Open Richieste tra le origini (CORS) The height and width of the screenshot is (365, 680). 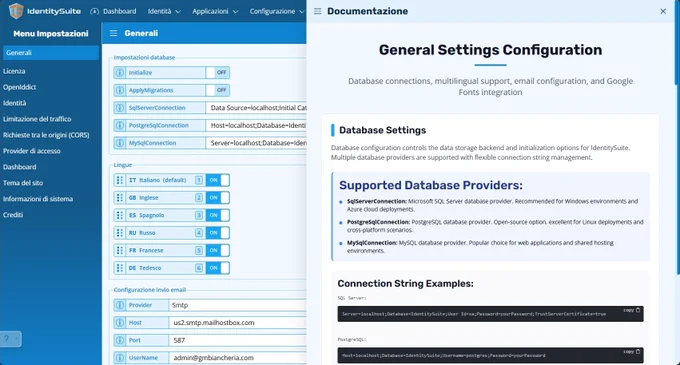[x=46, y=135]
